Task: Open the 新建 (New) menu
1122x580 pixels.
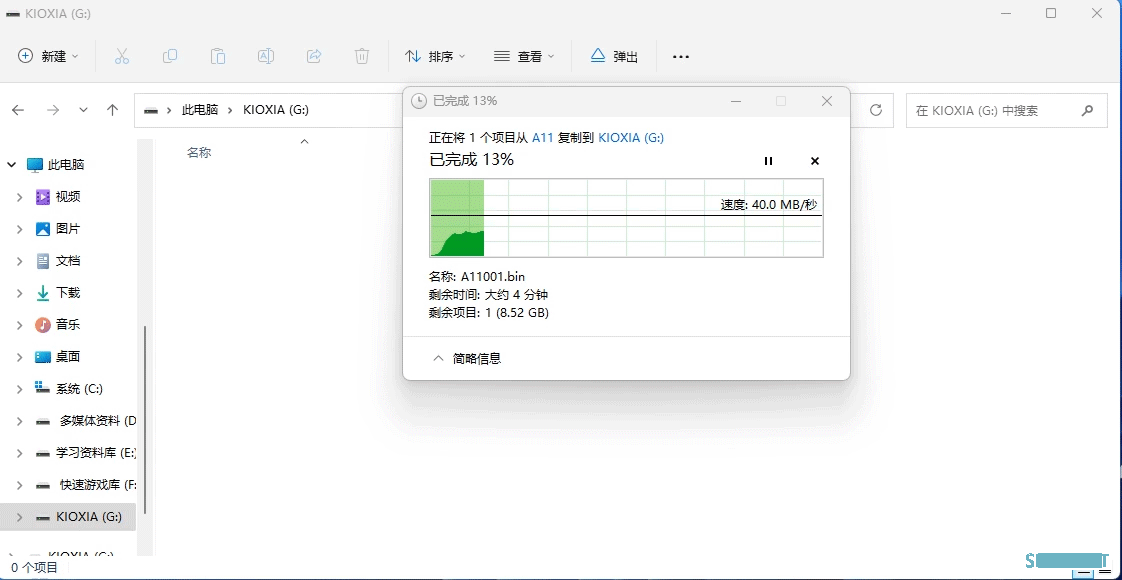Action: tap(48, 56)
